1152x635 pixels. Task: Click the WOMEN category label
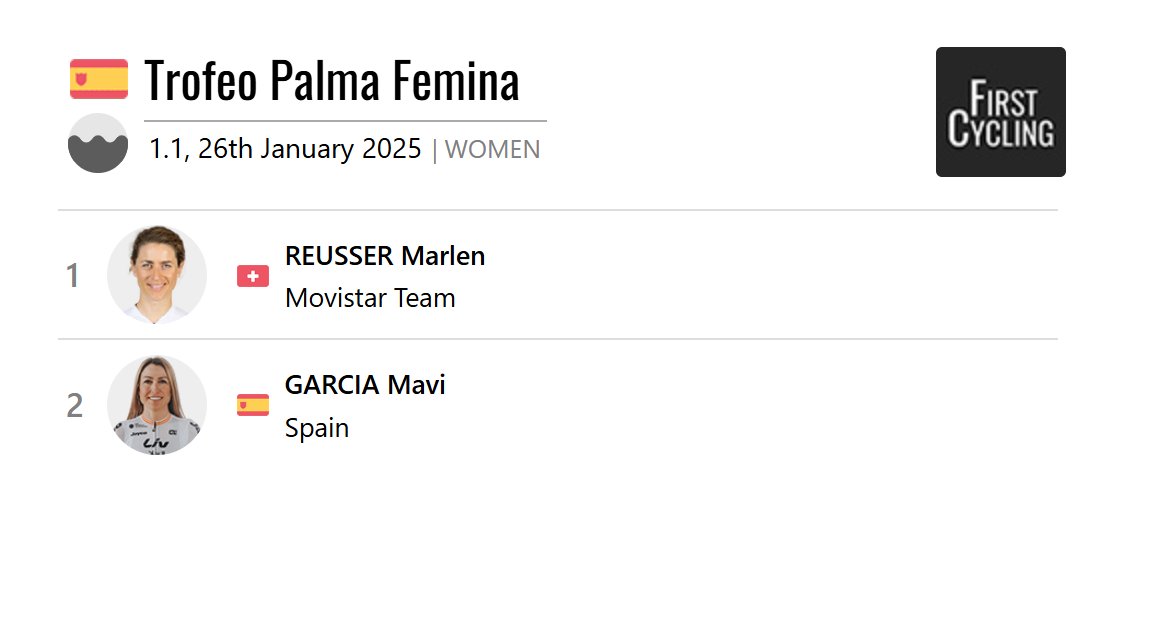pyautogui.click(x=492, y=149)
